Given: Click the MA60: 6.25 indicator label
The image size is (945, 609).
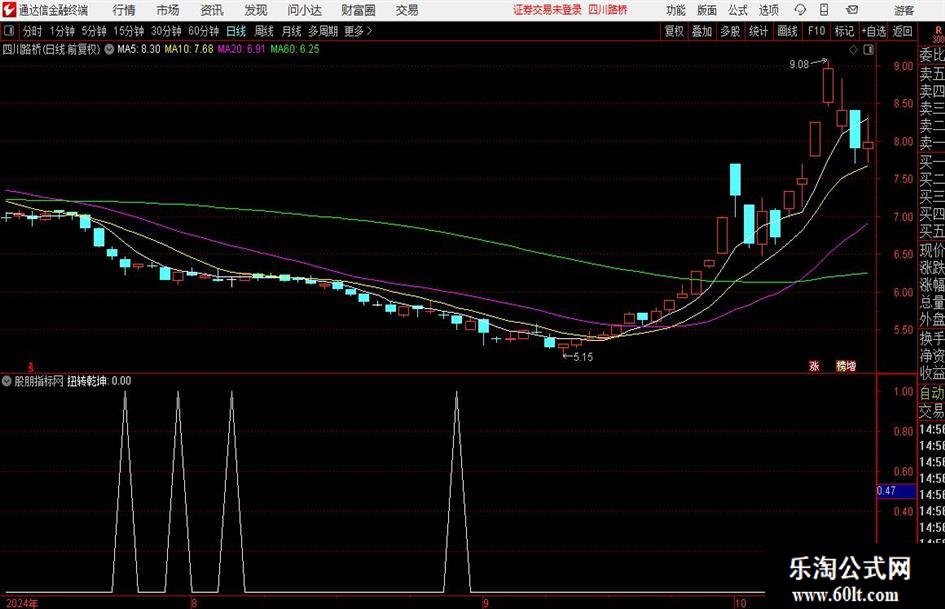Looking at the screenshot, I should [295, 49].
